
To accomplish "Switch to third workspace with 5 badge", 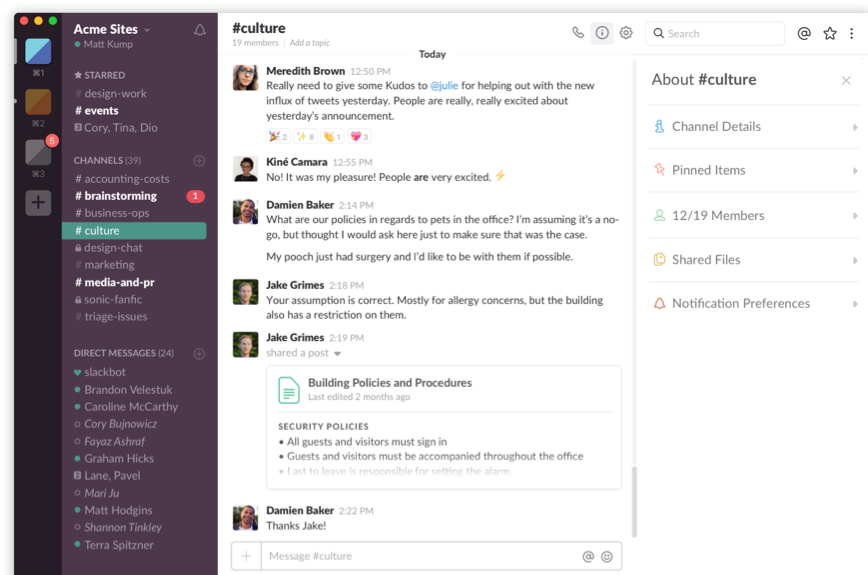I will pyautogui.click(x=38, y=152).
